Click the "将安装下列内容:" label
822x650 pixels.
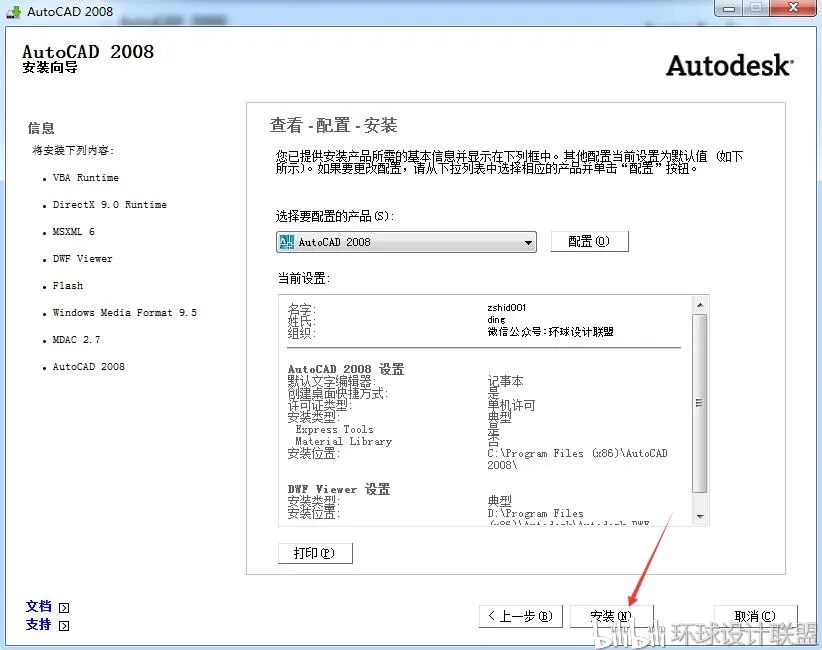point(73,150)
